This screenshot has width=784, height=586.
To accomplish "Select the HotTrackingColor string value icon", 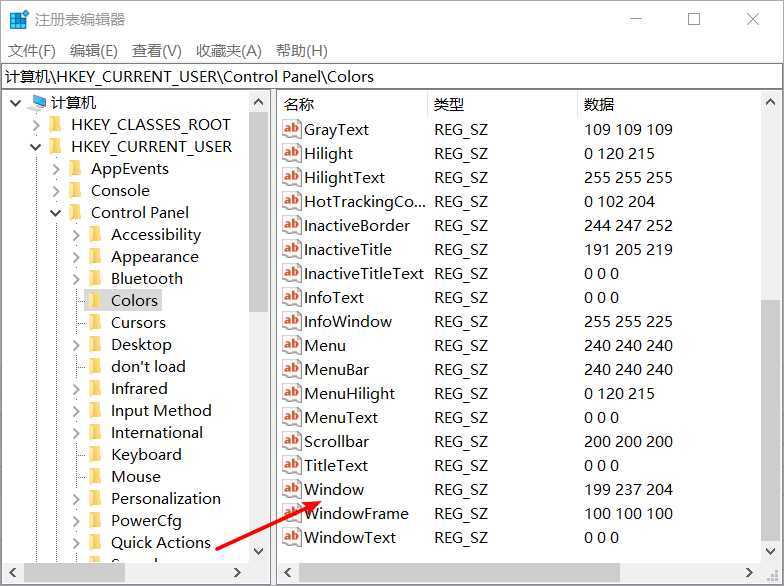I will tap(292, 201).
